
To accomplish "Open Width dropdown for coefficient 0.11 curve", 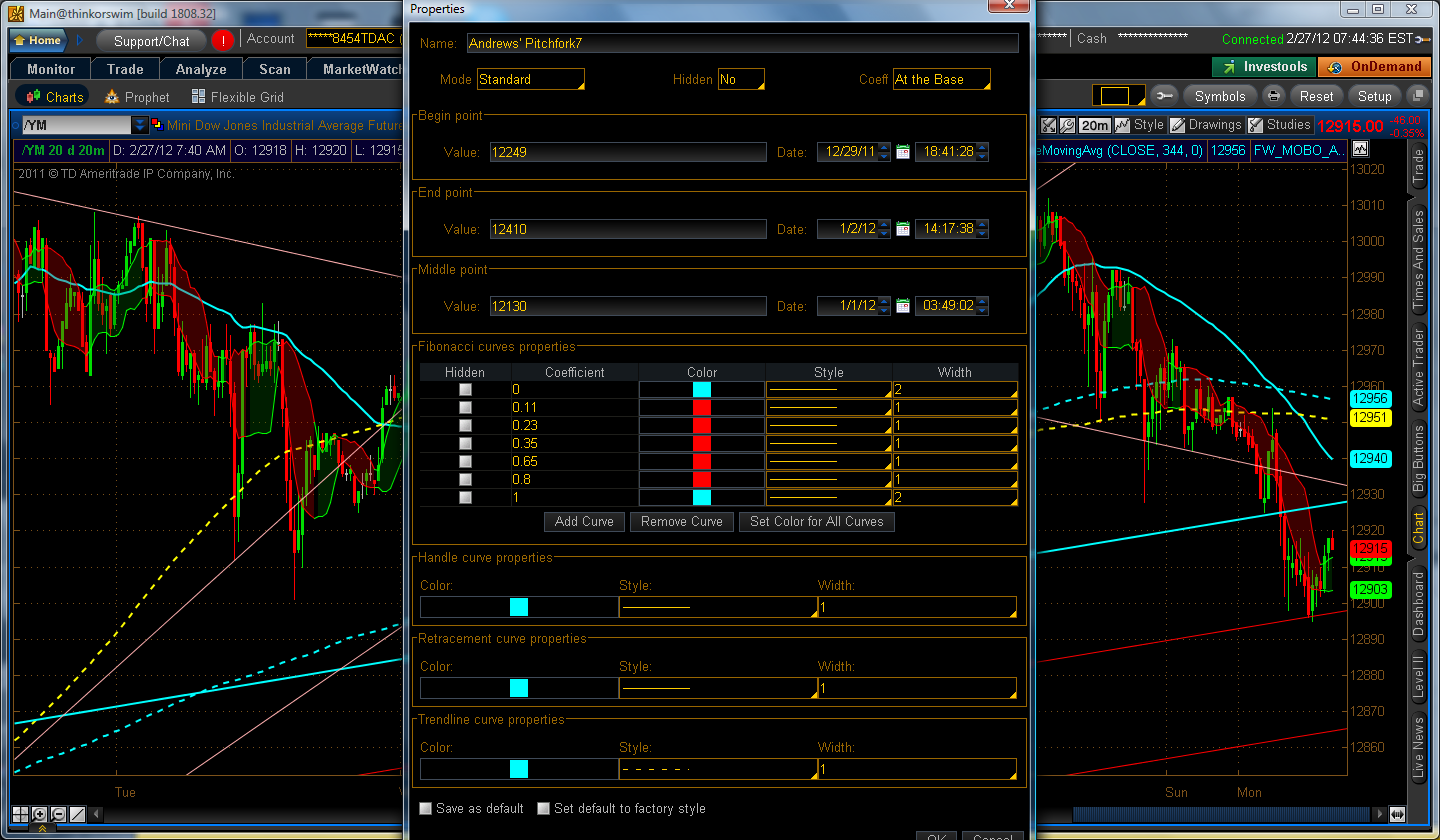I will (955, 407).
